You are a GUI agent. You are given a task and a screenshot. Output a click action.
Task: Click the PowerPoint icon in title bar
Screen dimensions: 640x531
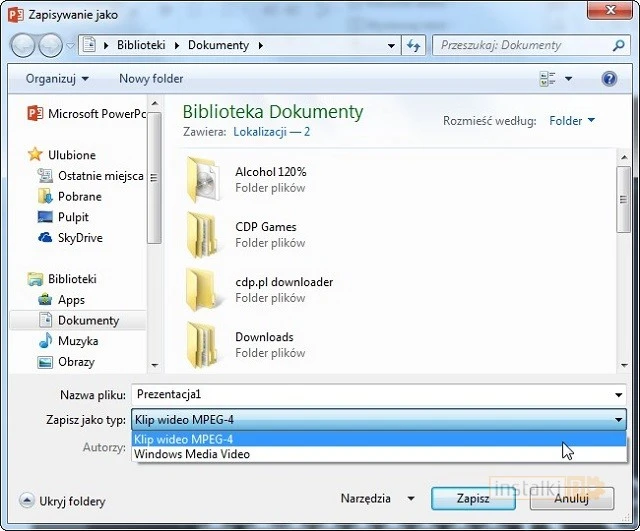(16, 15)
